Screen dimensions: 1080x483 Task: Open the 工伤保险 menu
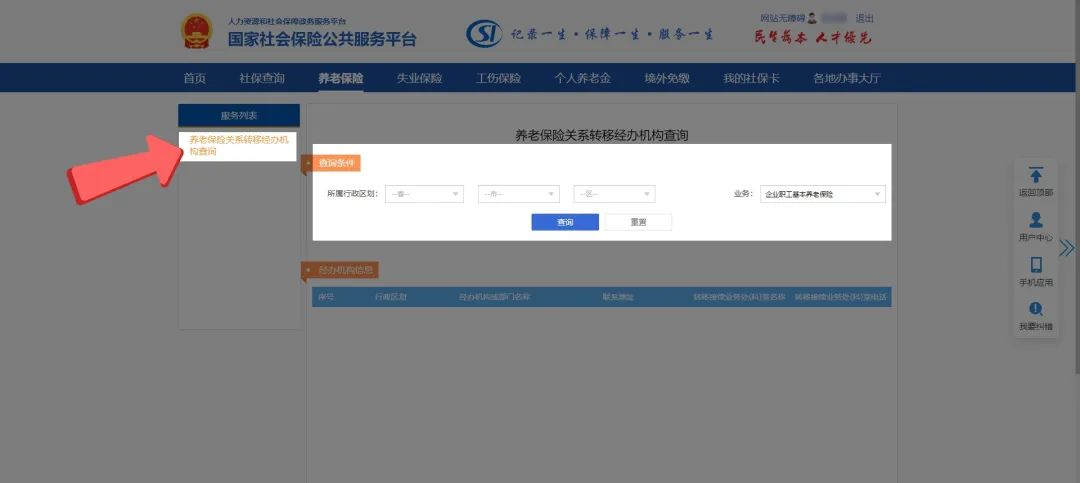[x=498, y=78]
